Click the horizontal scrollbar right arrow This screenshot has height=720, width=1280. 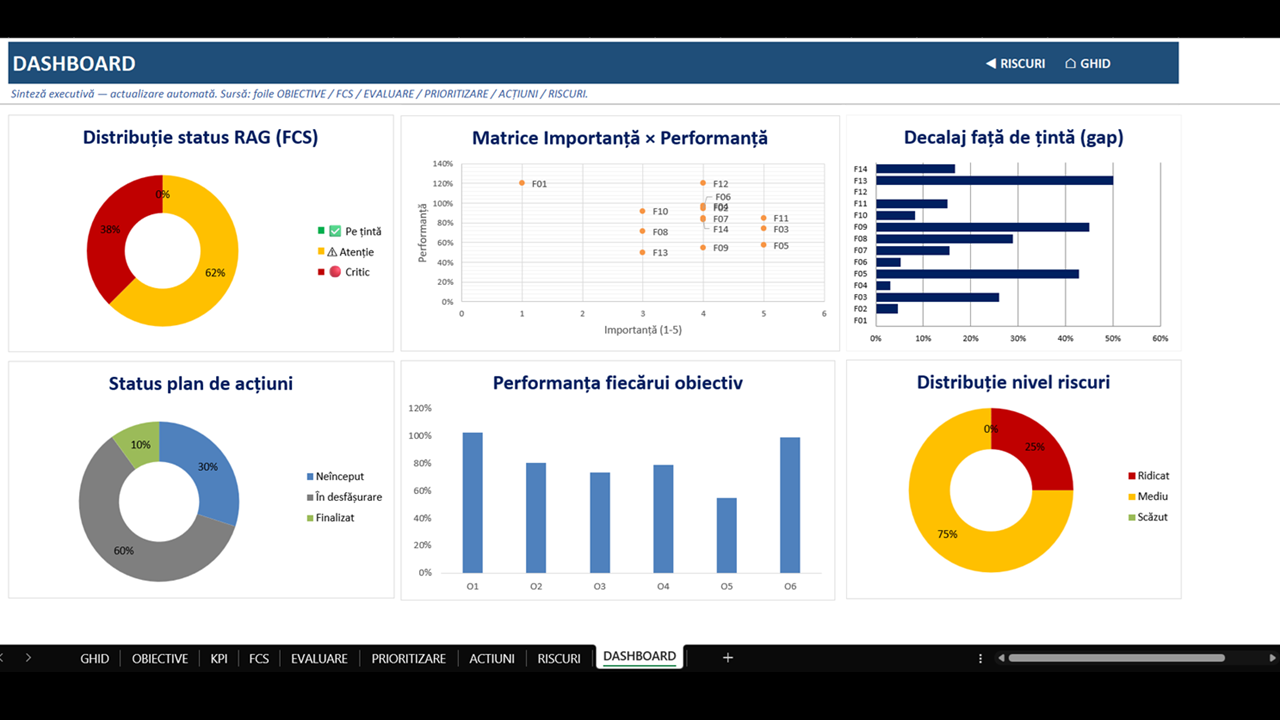[1272, 658]
